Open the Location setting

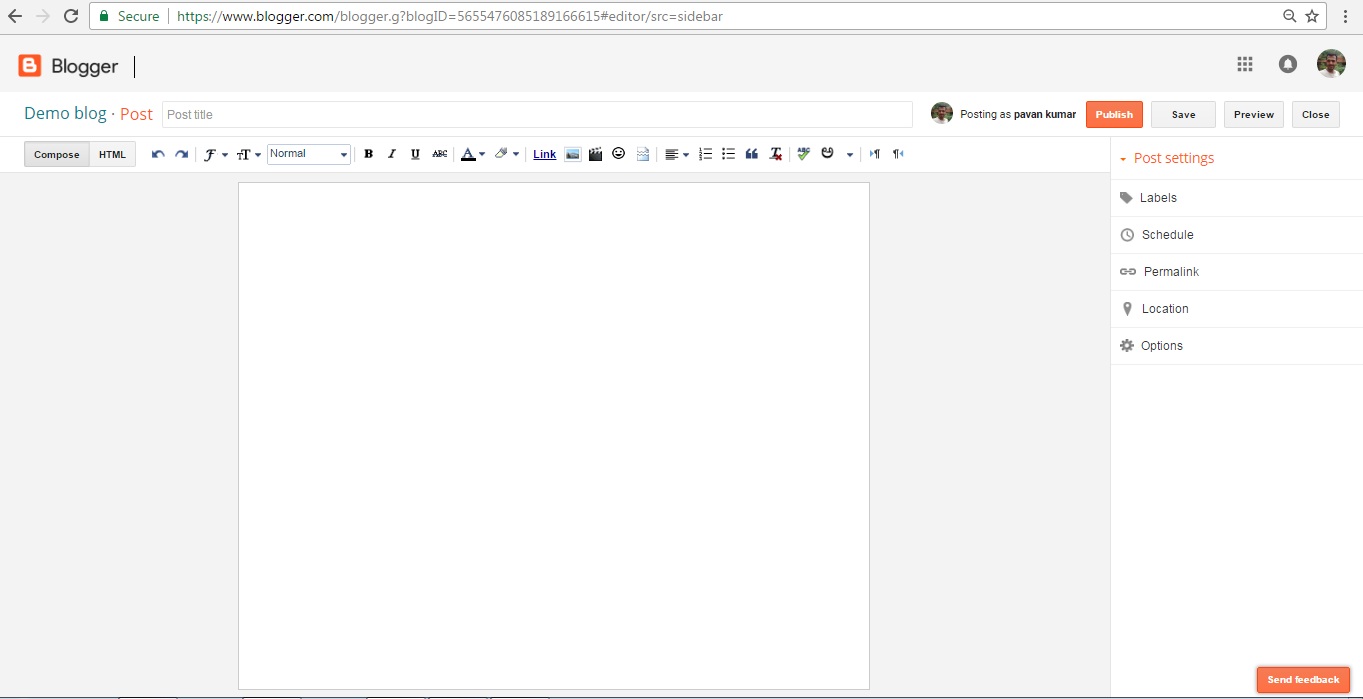(x=1237, y=309)
